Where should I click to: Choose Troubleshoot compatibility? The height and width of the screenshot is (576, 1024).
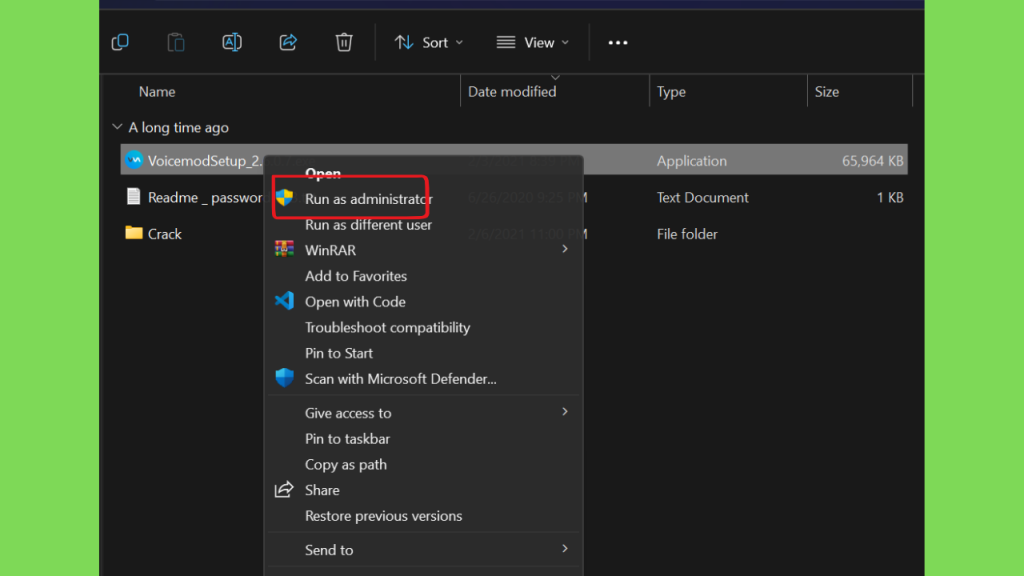point(387,327)
